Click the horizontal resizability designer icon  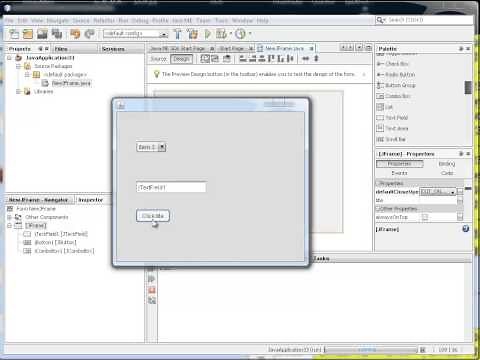tap(305, 59)
